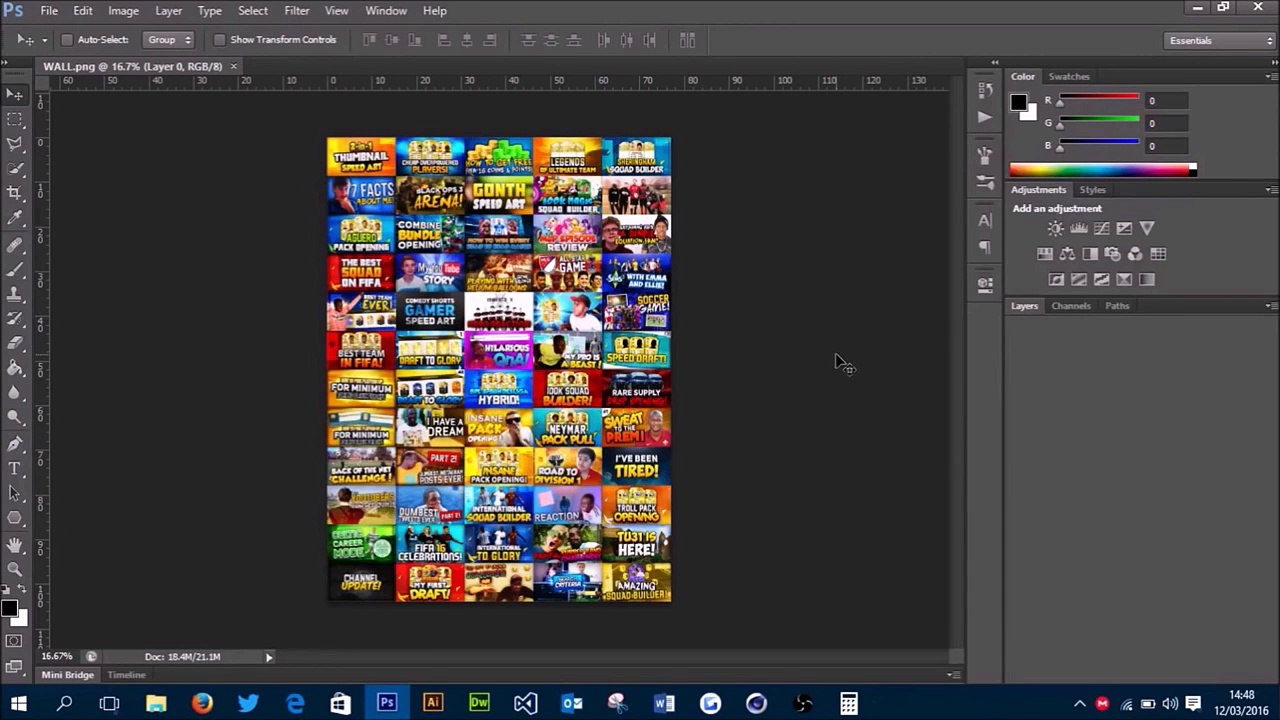
Task: Pick the Brush tool
Action: point(15,270)
